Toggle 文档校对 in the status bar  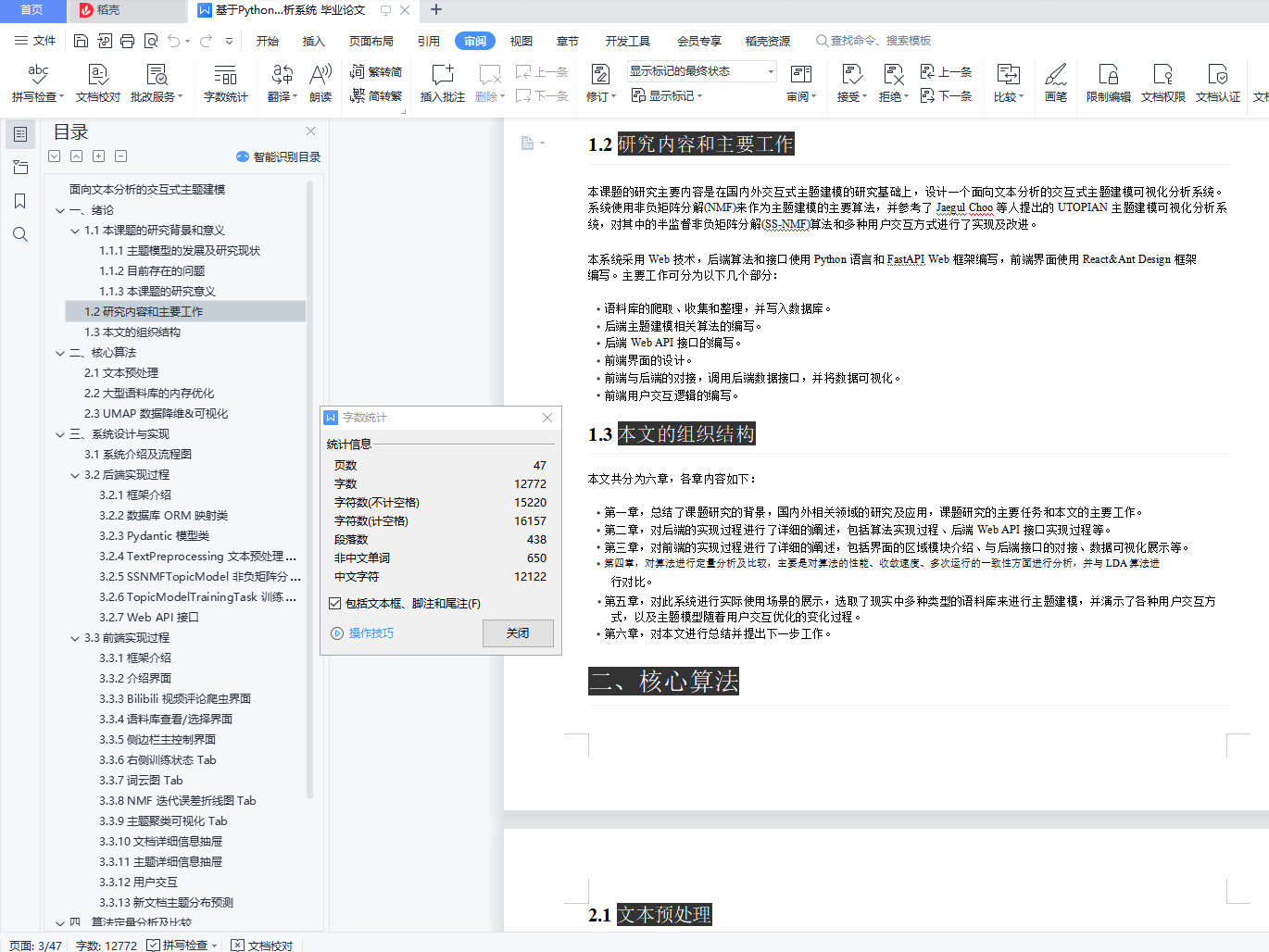pos(262,946)
